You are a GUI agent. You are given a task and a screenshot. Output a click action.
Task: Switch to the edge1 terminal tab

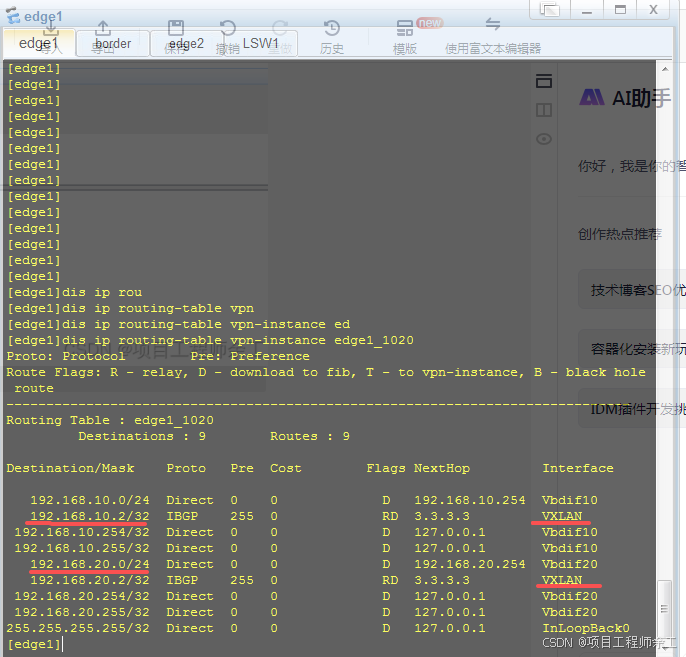(38, 43)
